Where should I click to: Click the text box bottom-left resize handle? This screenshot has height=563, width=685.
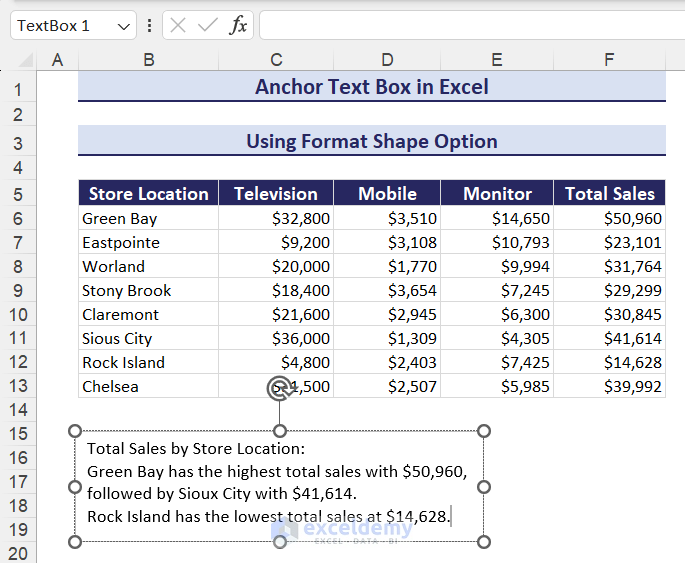75,542
